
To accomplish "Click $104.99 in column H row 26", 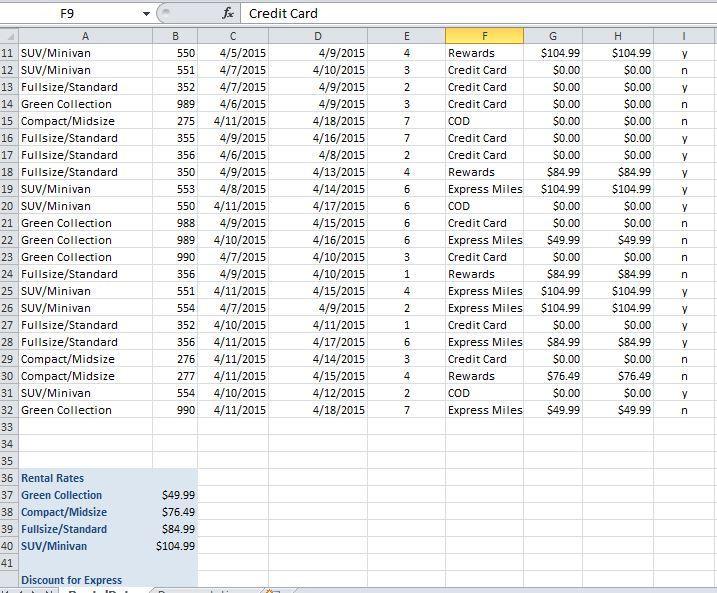I will pos(618,308).
